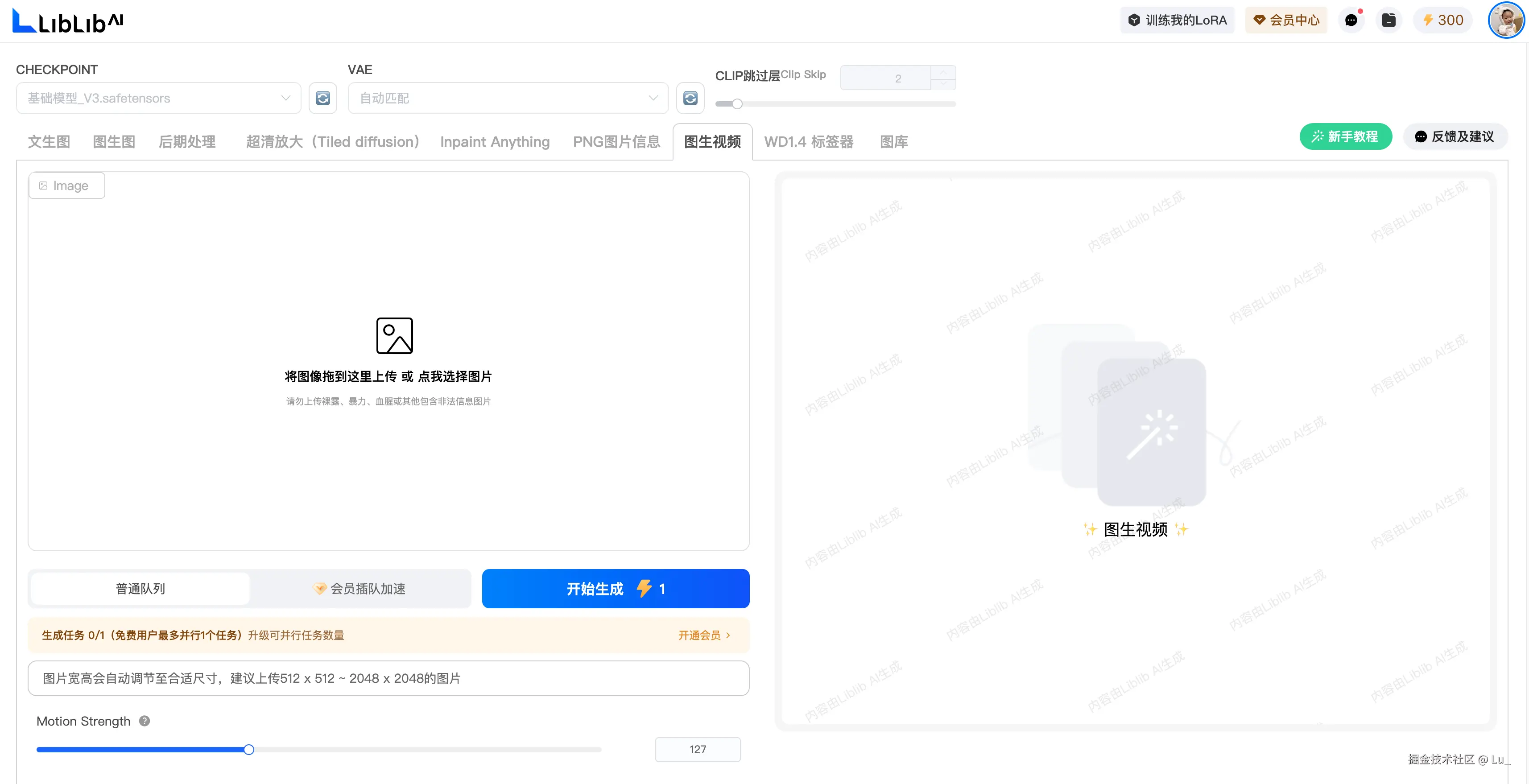Open the messages chat bubble icon
Screen dimensions: 1529x784
tap(1351, 20)
